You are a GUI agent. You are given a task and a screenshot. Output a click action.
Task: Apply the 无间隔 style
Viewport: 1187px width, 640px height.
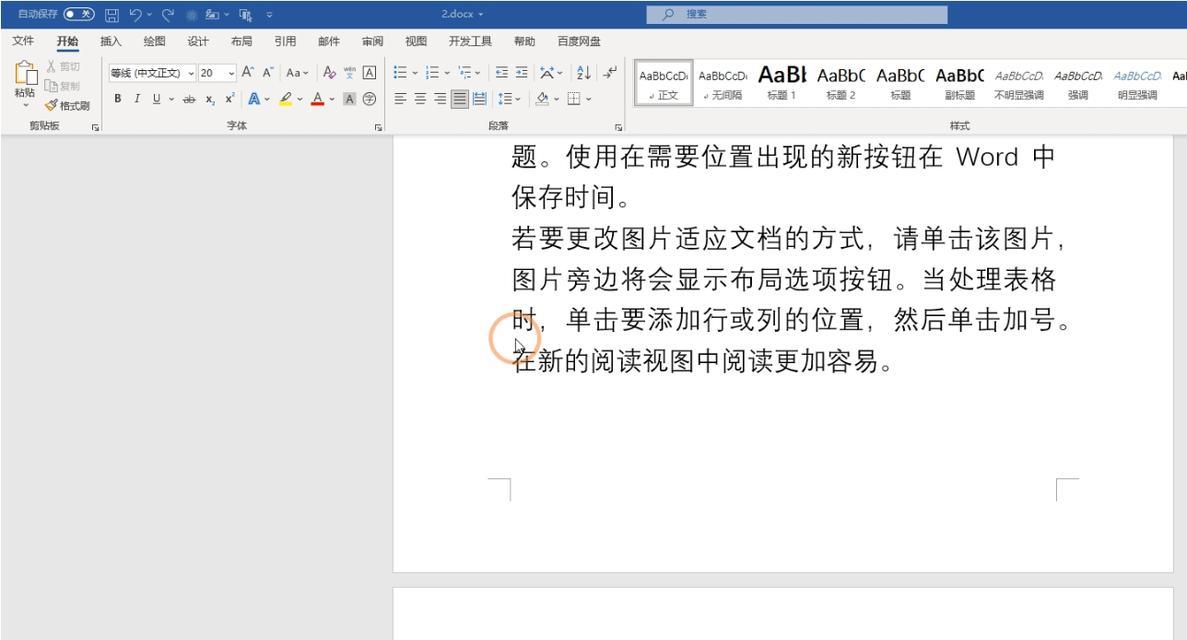pos(722,83)
